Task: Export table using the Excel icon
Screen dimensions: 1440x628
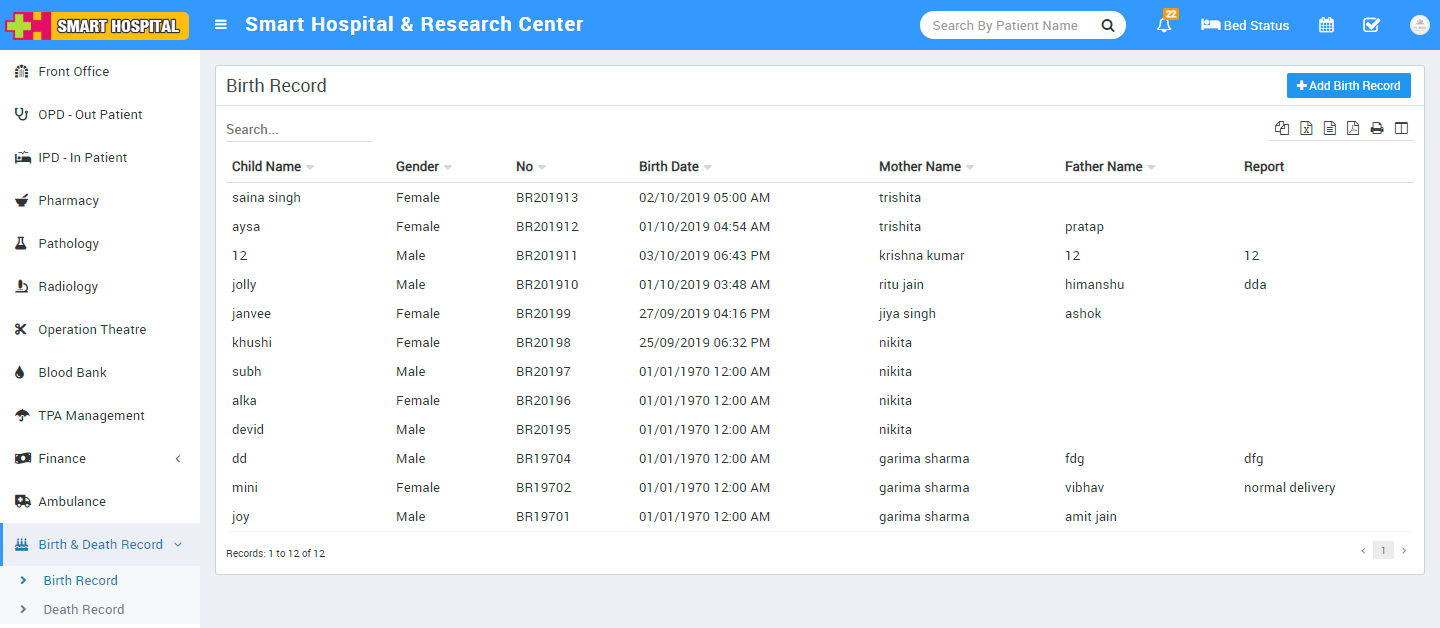Action: (1306, 128)
